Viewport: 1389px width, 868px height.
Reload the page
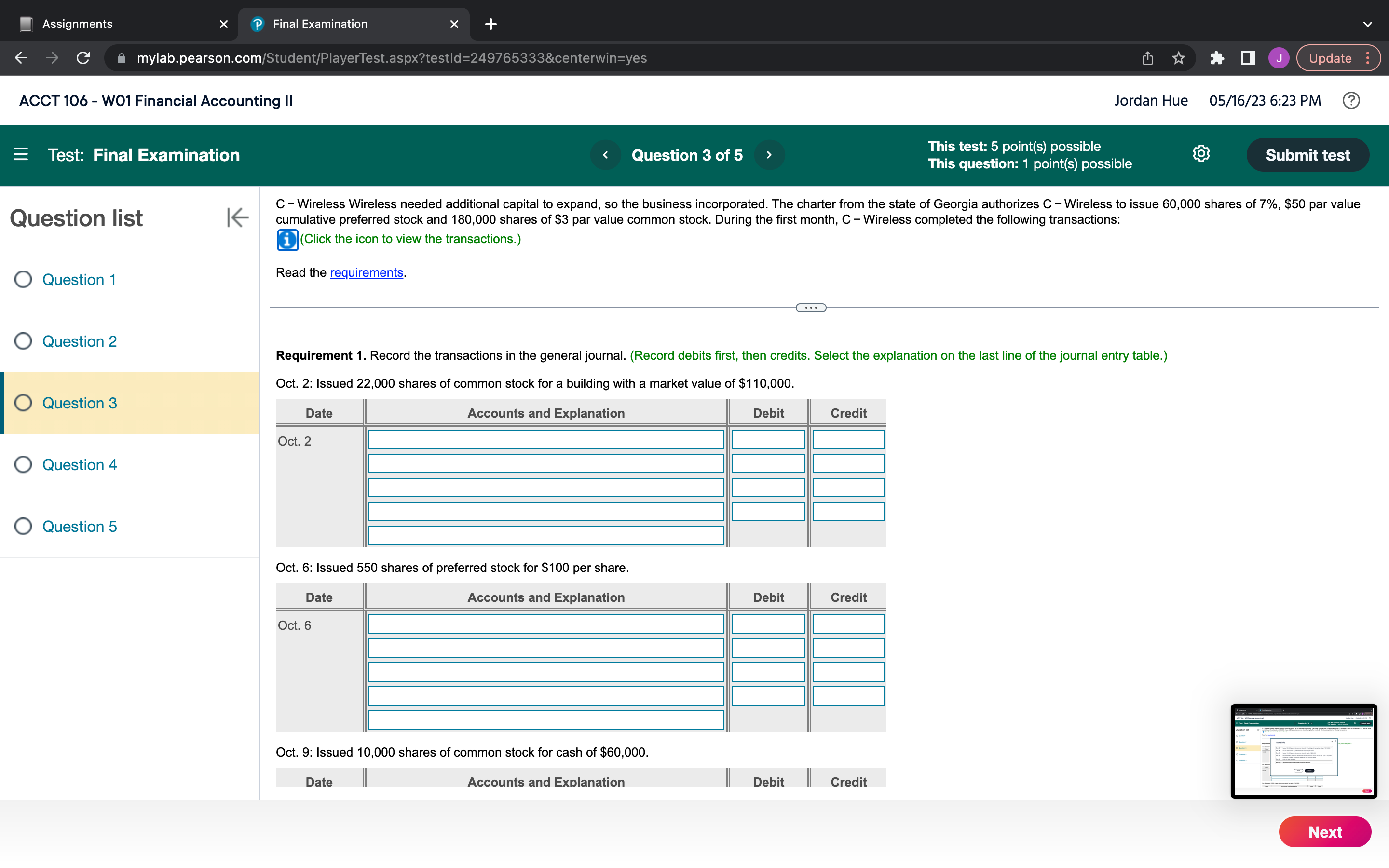[83, 58]
